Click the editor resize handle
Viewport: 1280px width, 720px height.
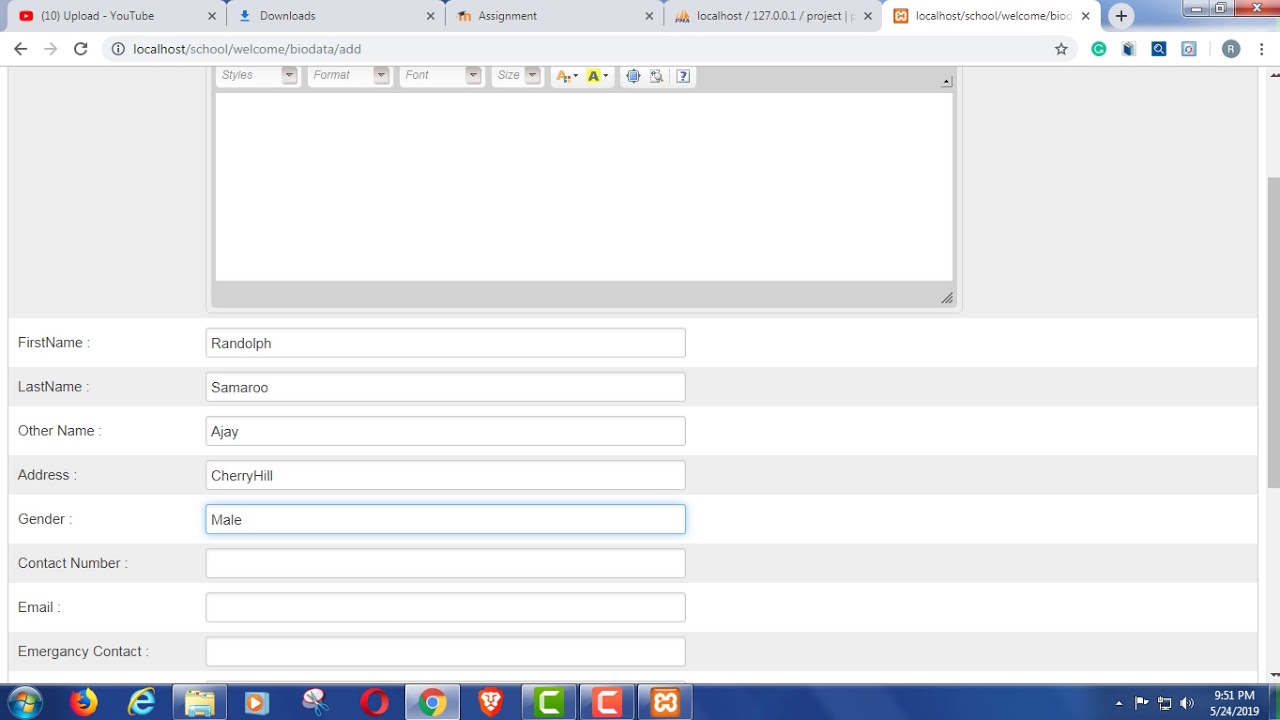pyautogui.click(x=947, y=298)
